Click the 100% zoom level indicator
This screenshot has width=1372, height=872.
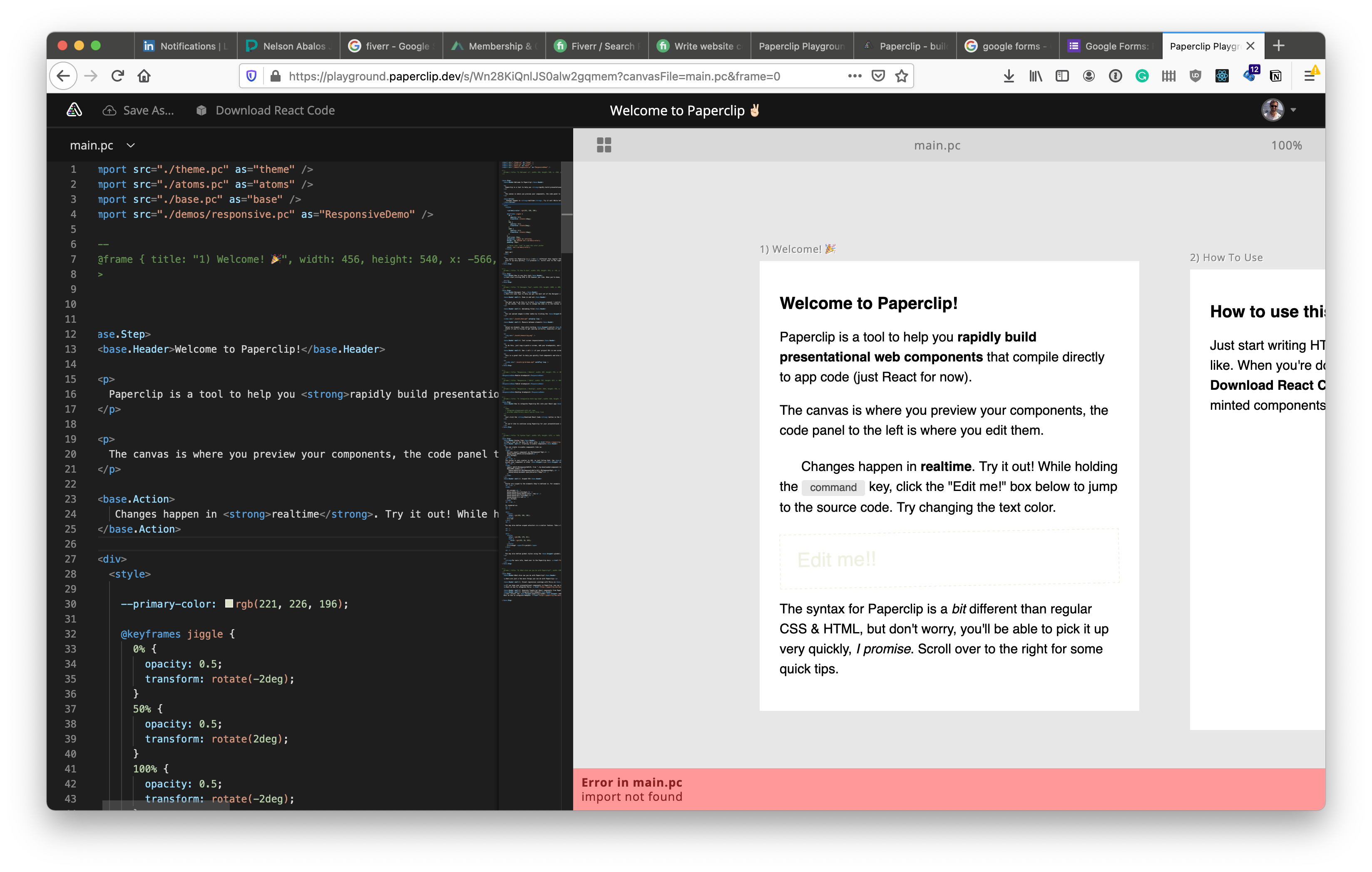tap(1286, 145)
